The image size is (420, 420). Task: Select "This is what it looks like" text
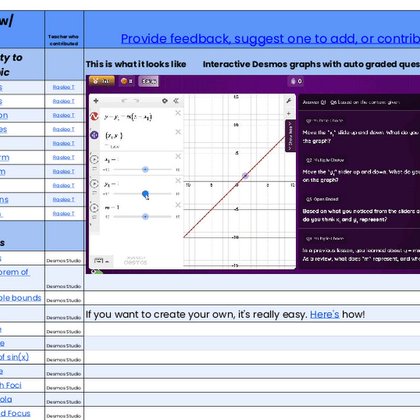(x=136, y=64)
